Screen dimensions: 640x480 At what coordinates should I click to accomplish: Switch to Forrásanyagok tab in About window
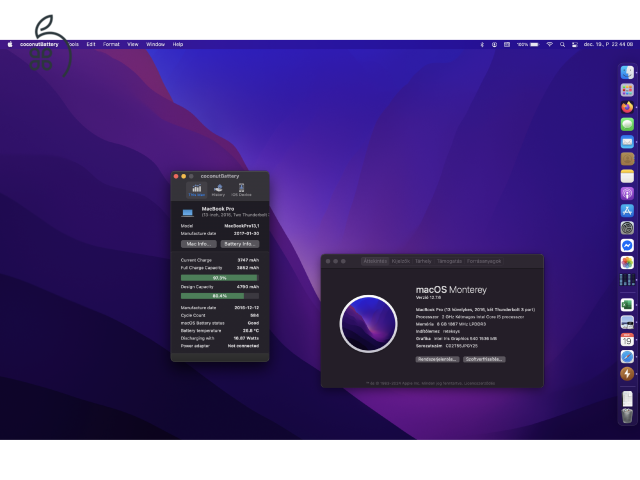[484, 261]
